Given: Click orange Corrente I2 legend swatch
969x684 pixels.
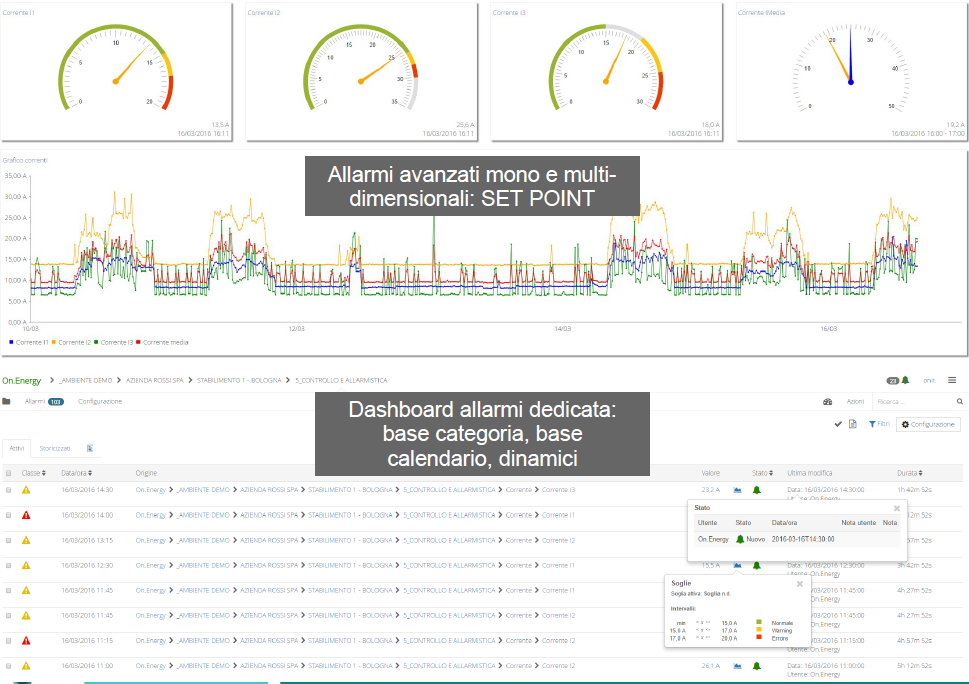Looking at the screenshot, I should (x=54, y=342).
